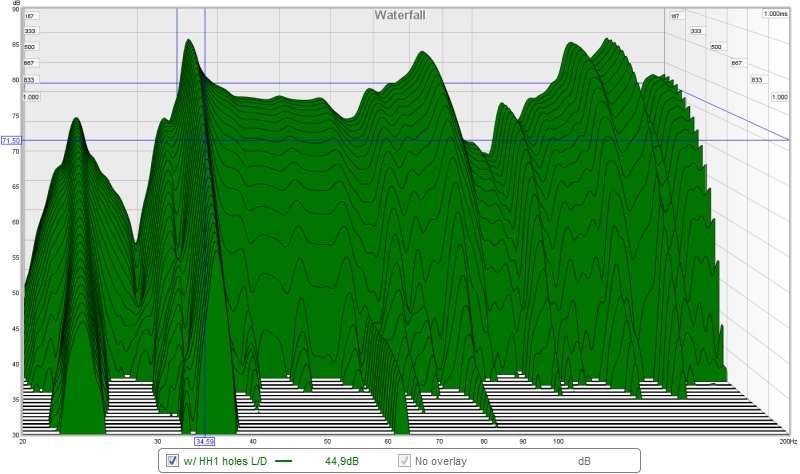800x474 pixels.
Task: Click the Waterfall graph title
Action: [x=400, y=15]
